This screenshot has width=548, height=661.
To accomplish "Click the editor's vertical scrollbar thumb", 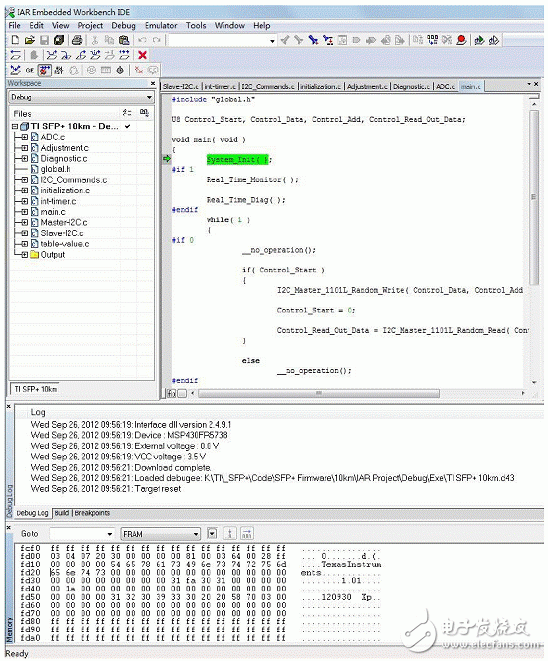I will [534, 197].
